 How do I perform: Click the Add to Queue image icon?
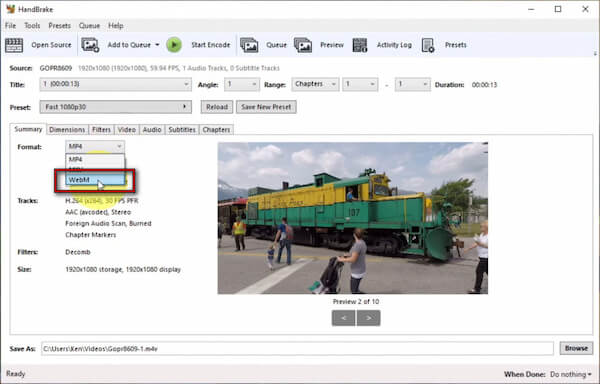(x=90, y=45)
